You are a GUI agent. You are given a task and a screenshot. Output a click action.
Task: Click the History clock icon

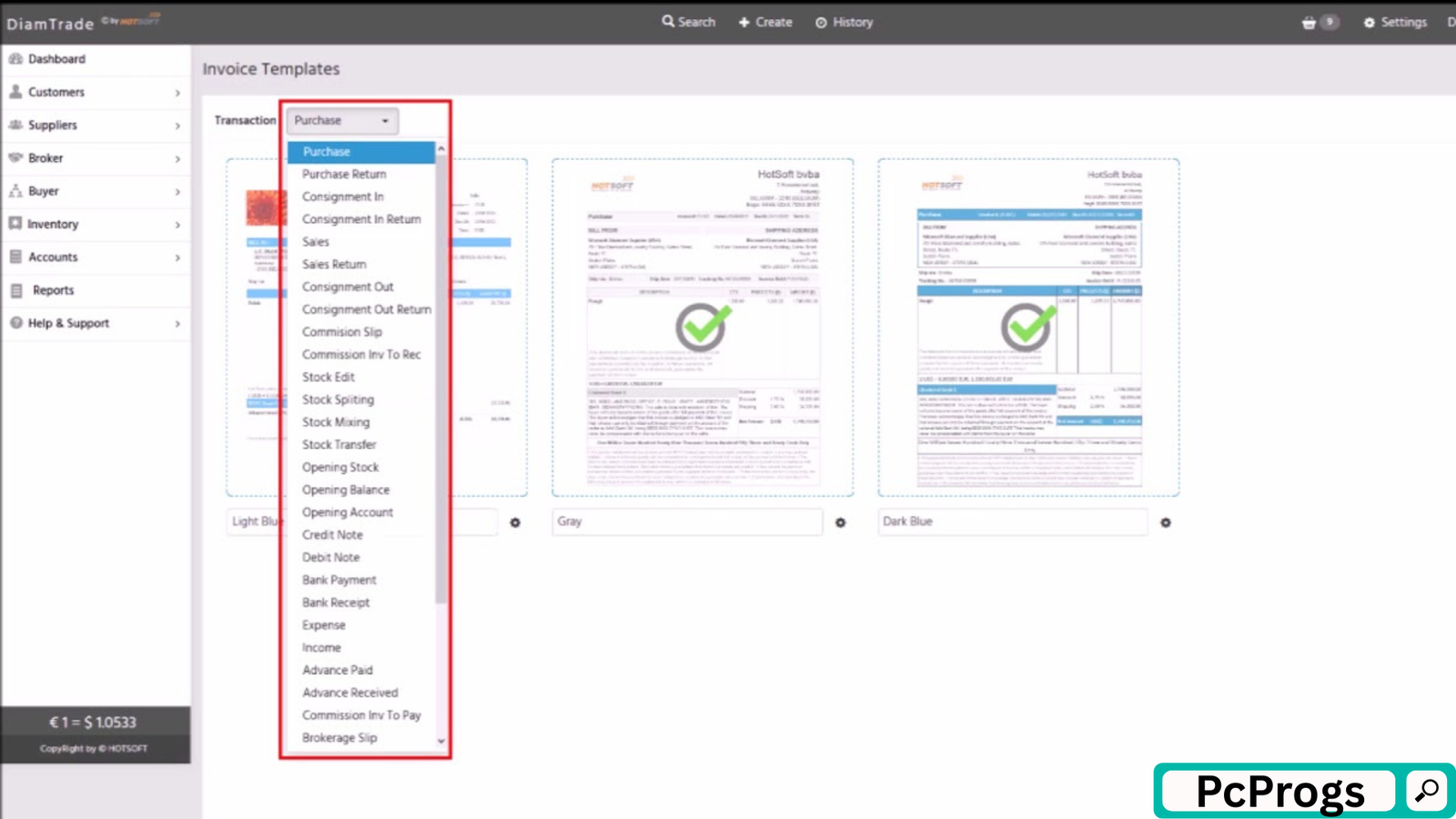click(821, 22)
